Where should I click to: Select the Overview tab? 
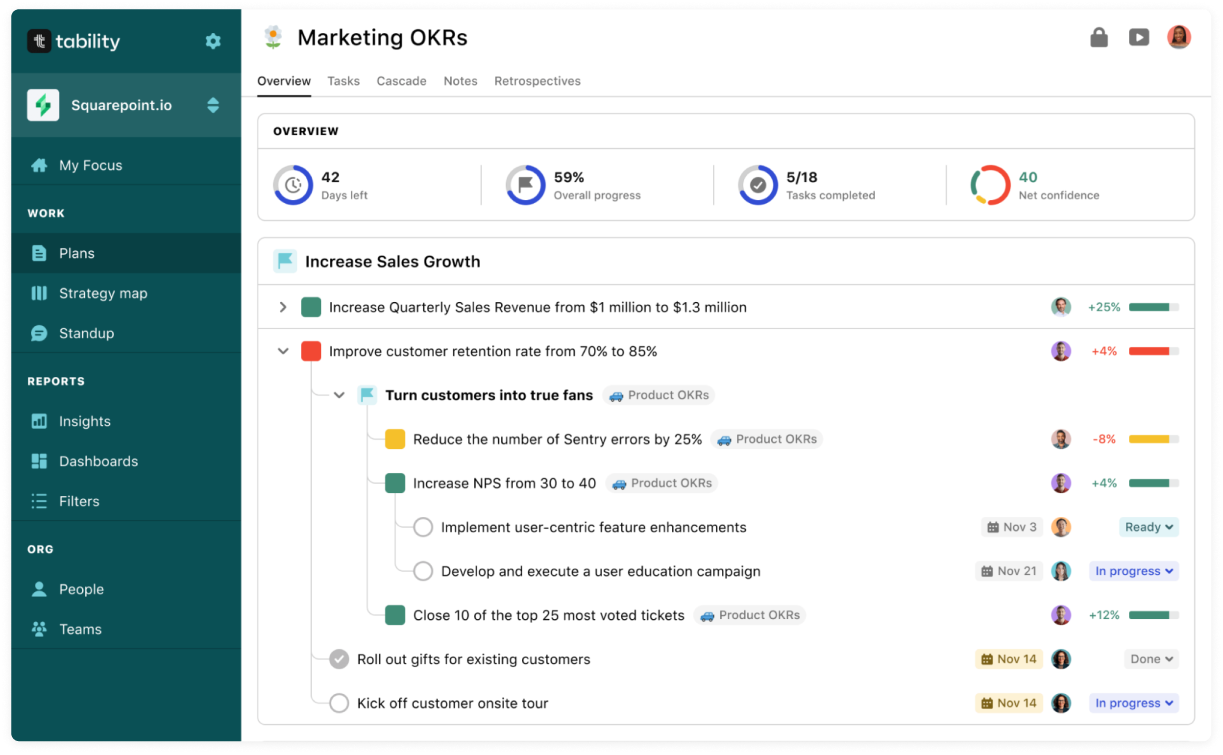[x=284, y=81]
